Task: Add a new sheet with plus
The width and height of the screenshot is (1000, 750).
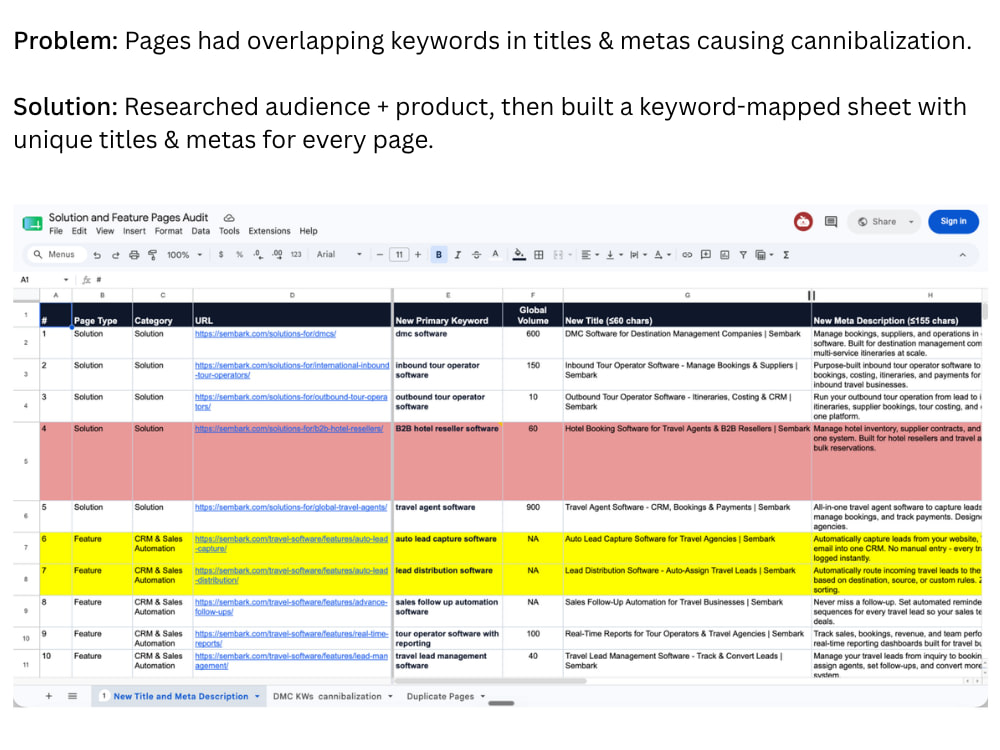Action: coord(48,696)
